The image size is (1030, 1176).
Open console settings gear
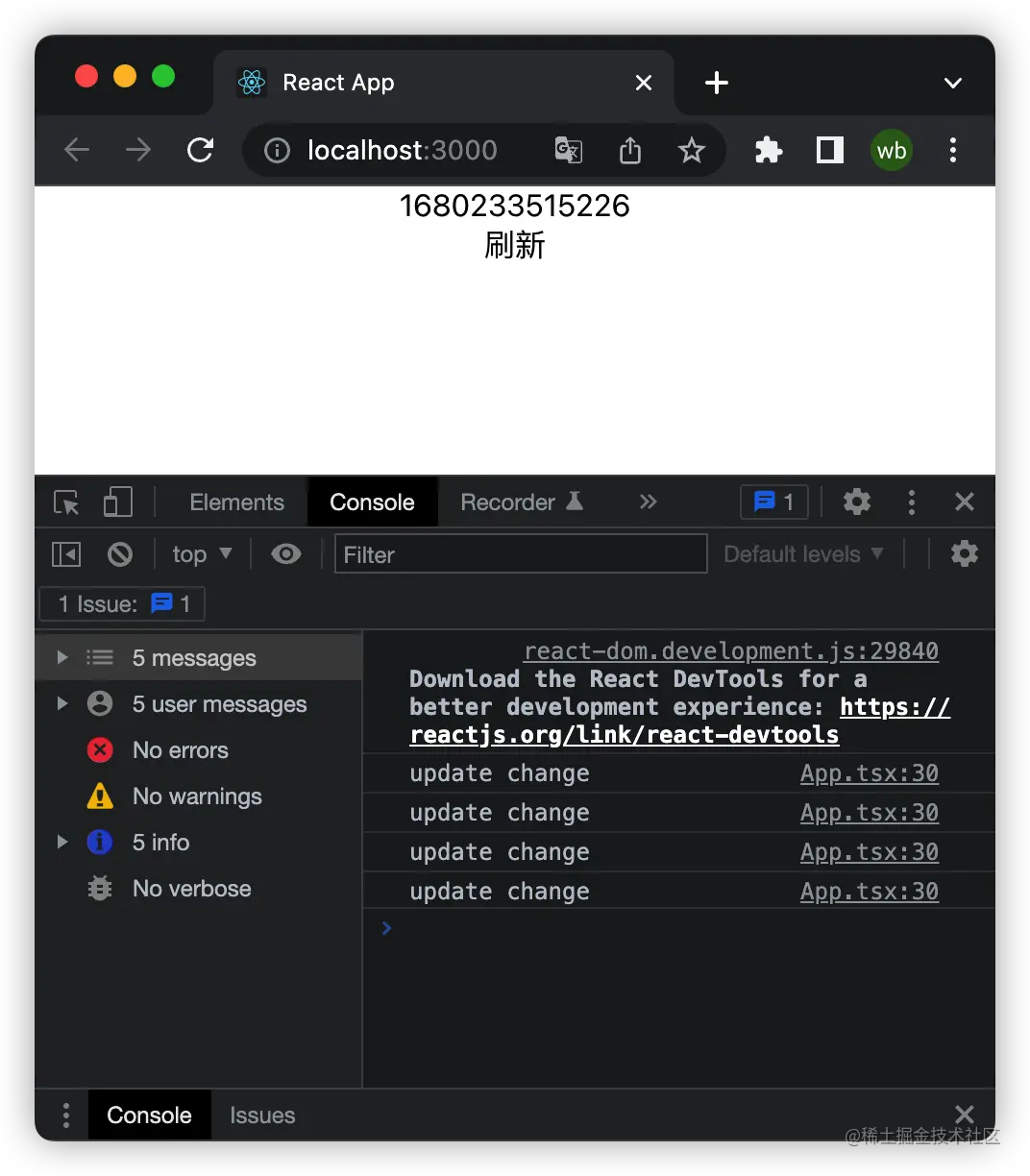(x=965, y=553)
